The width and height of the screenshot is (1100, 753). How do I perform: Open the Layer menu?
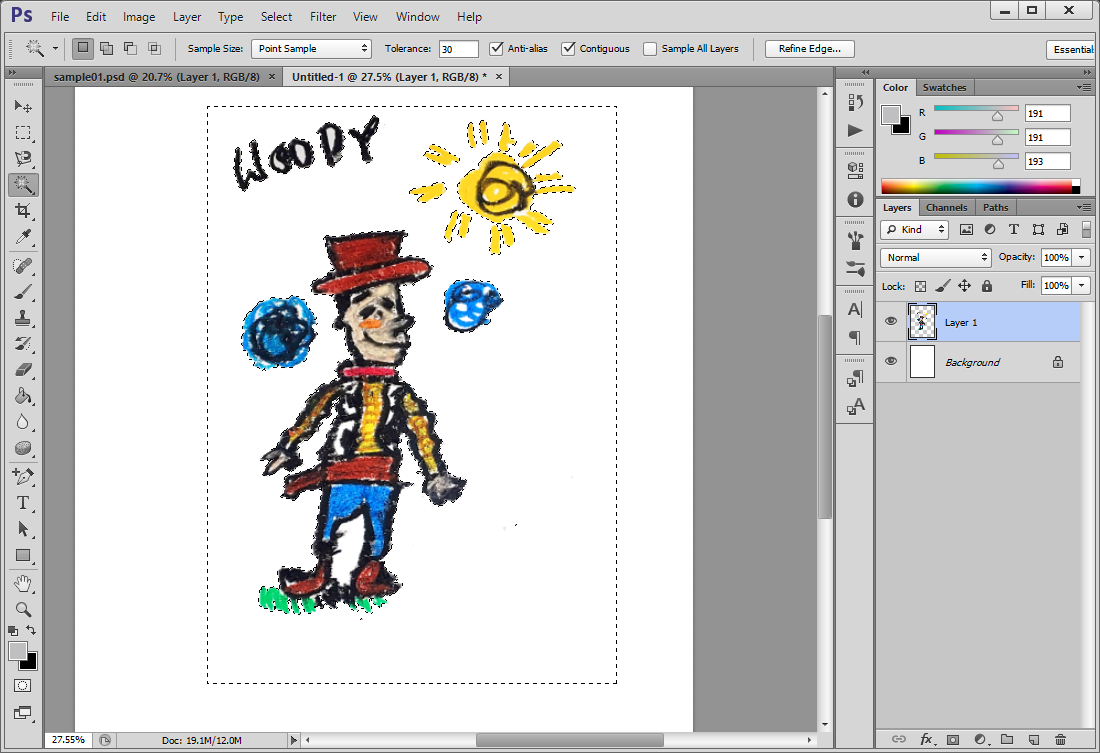click(x=187, y=16)
